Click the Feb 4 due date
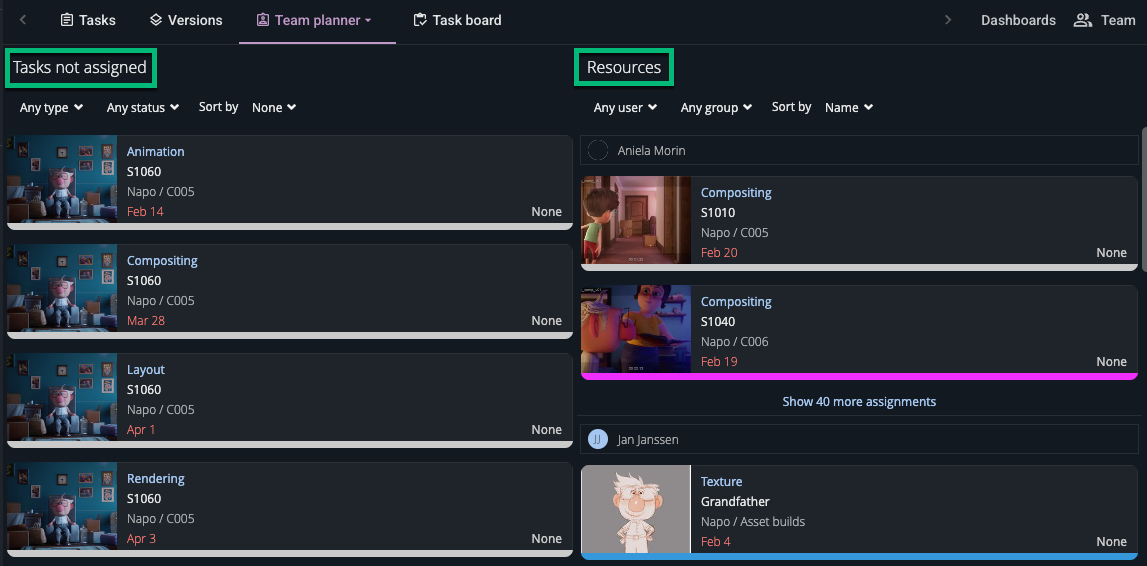Image resolution: width=1147 pixels, height=566 pixels. [715, 541]
